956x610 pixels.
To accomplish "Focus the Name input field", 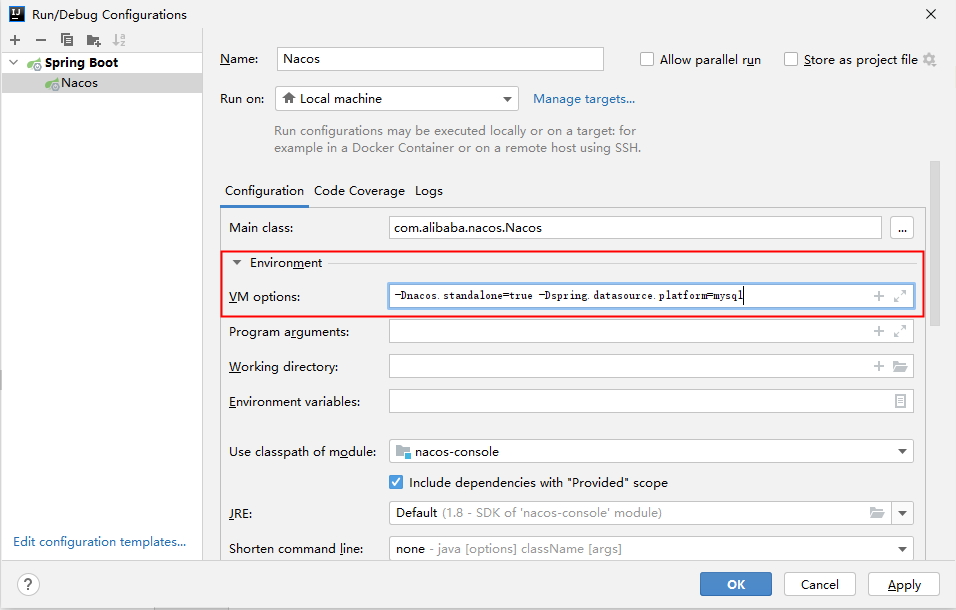I will click(x=440, y=59).
